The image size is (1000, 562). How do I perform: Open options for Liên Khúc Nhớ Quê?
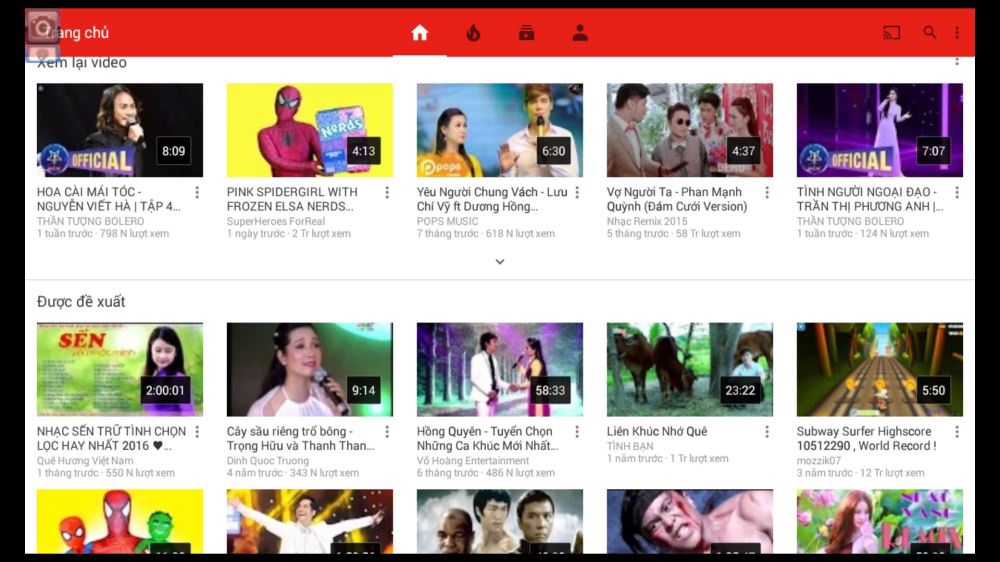[x=767, y=432]
